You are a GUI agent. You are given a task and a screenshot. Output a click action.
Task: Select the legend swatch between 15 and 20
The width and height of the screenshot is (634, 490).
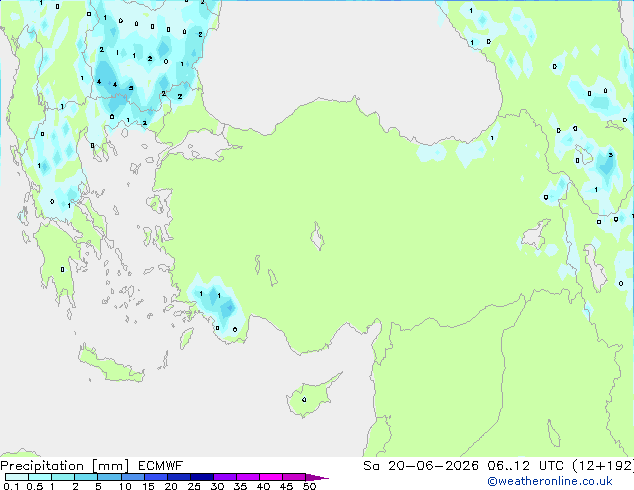156,477
